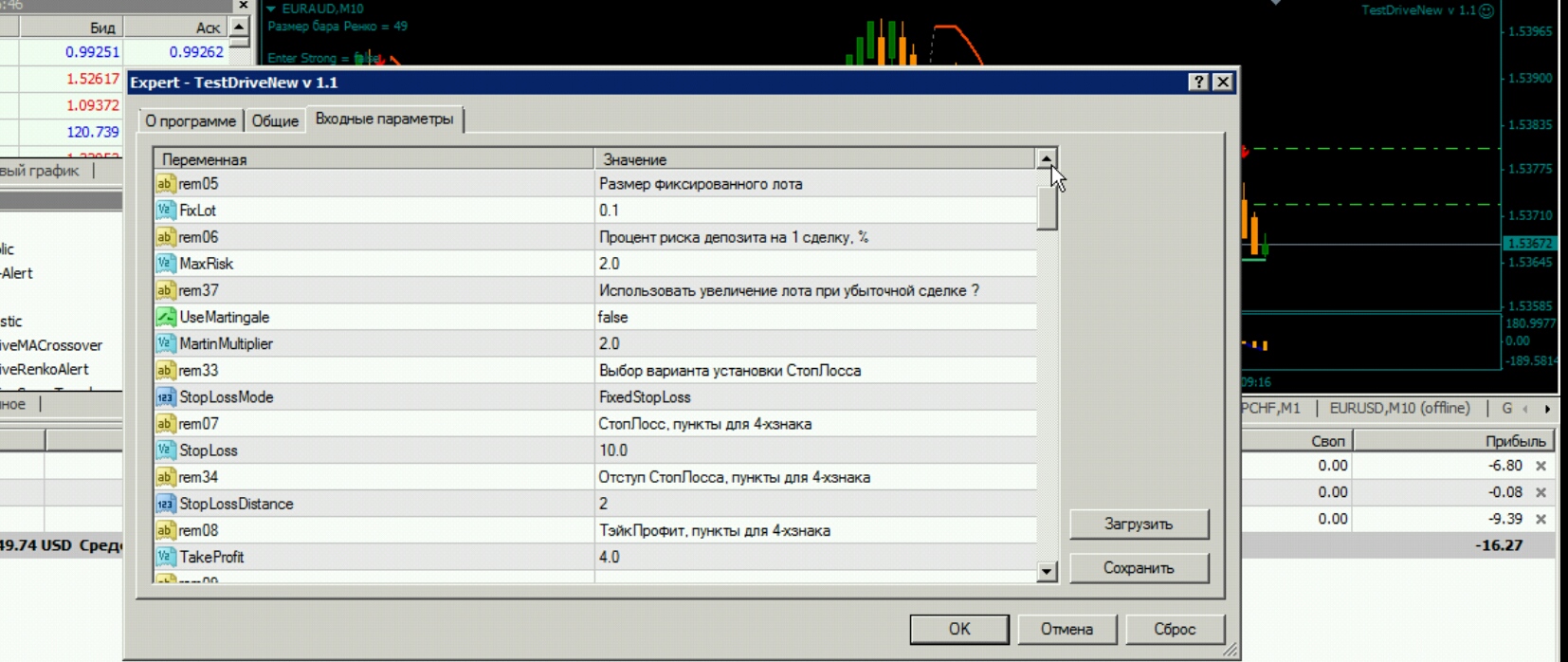The image size is (1568, 662).
Task: Edit the StopLossDistance value 2
Action: click(815, 504)
